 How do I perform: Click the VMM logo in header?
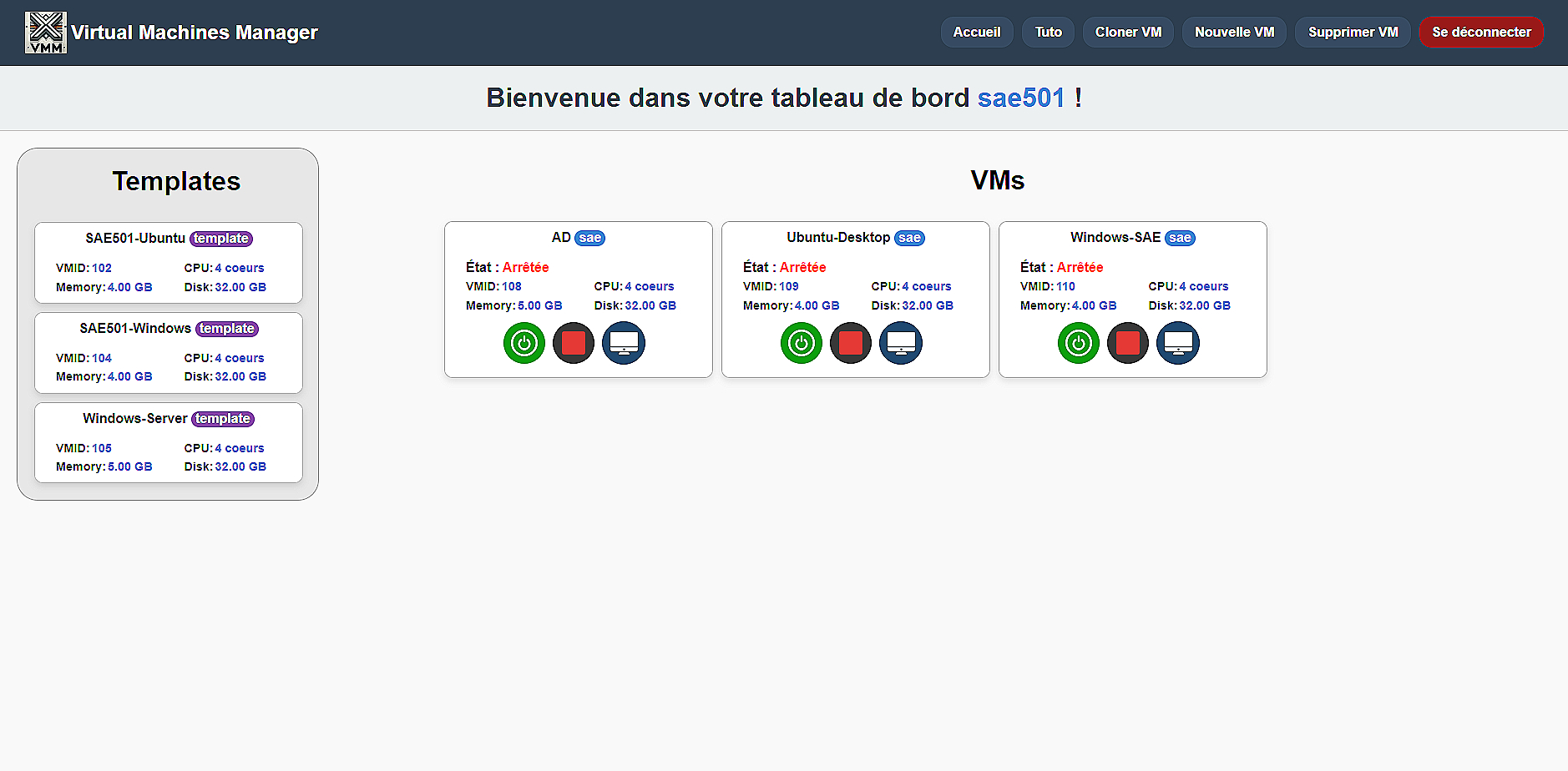click(46, 33)
